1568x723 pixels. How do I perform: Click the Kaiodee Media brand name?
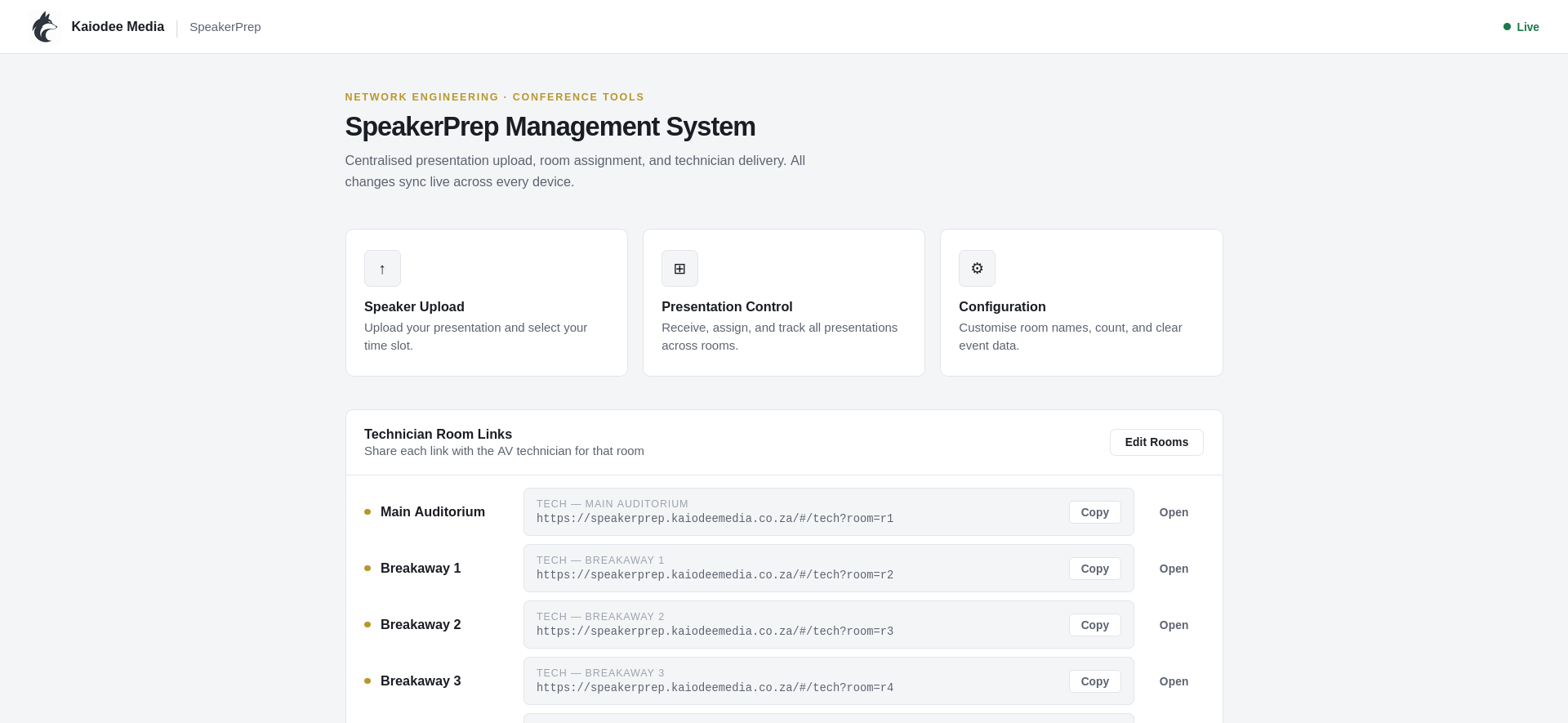click(118, 27)
